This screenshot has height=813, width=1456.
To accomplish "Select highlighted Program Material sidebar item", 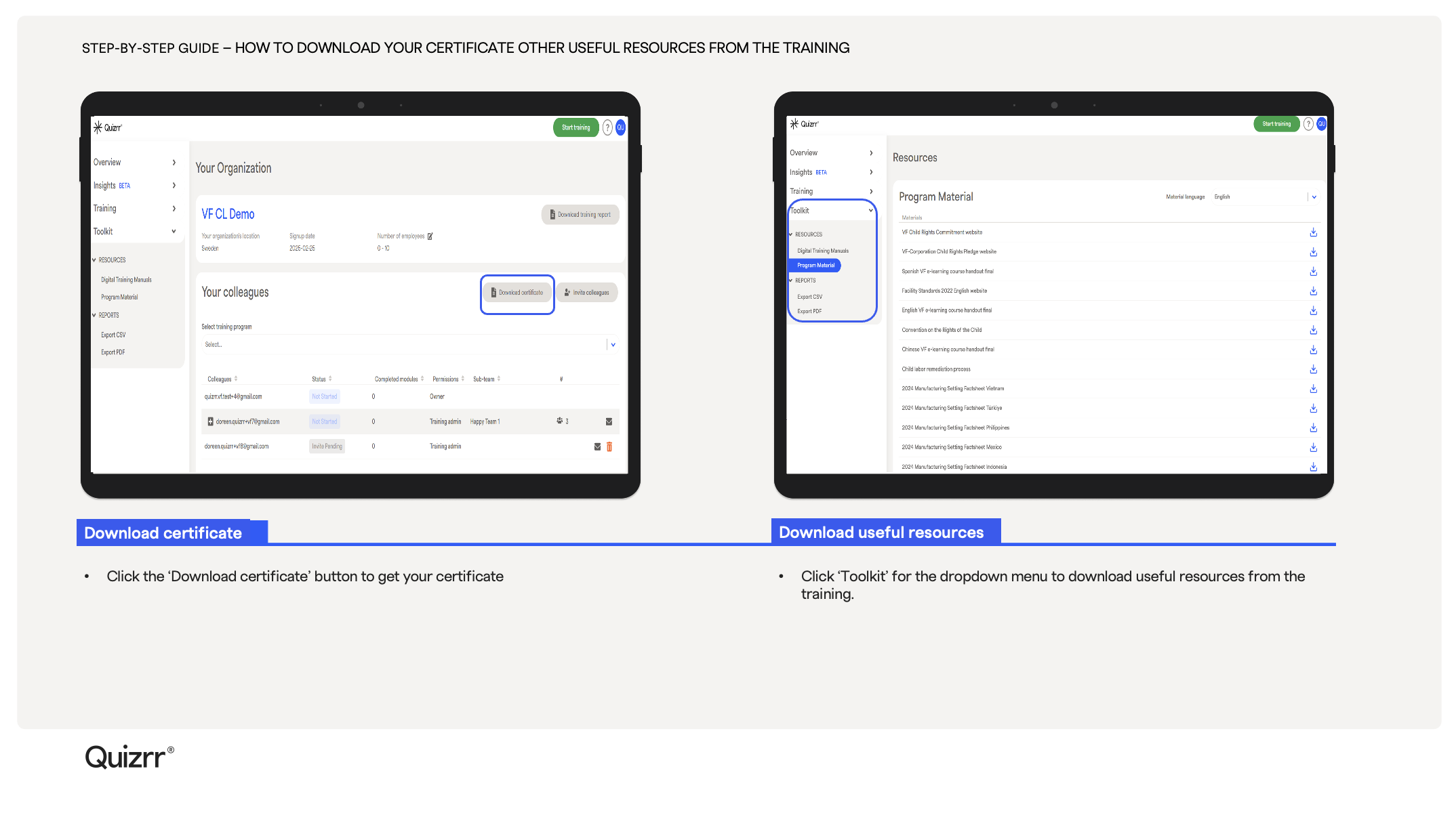I will pos(815,266).
